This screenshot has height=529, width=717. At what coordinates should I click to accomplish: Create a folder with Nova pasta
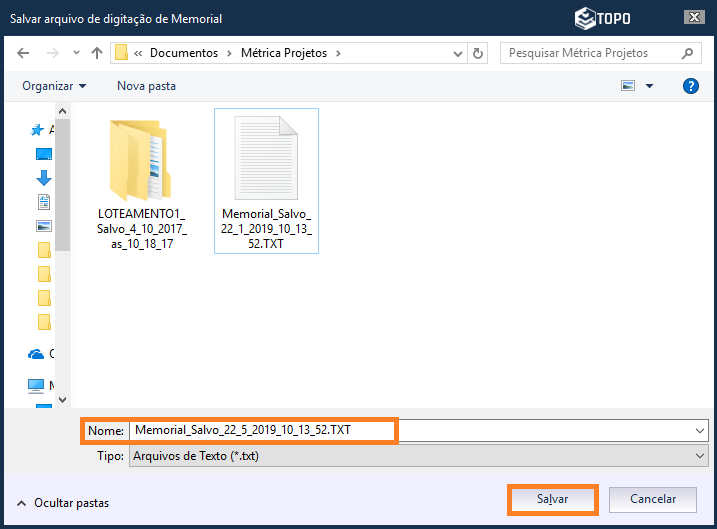[x=146, y=86]
